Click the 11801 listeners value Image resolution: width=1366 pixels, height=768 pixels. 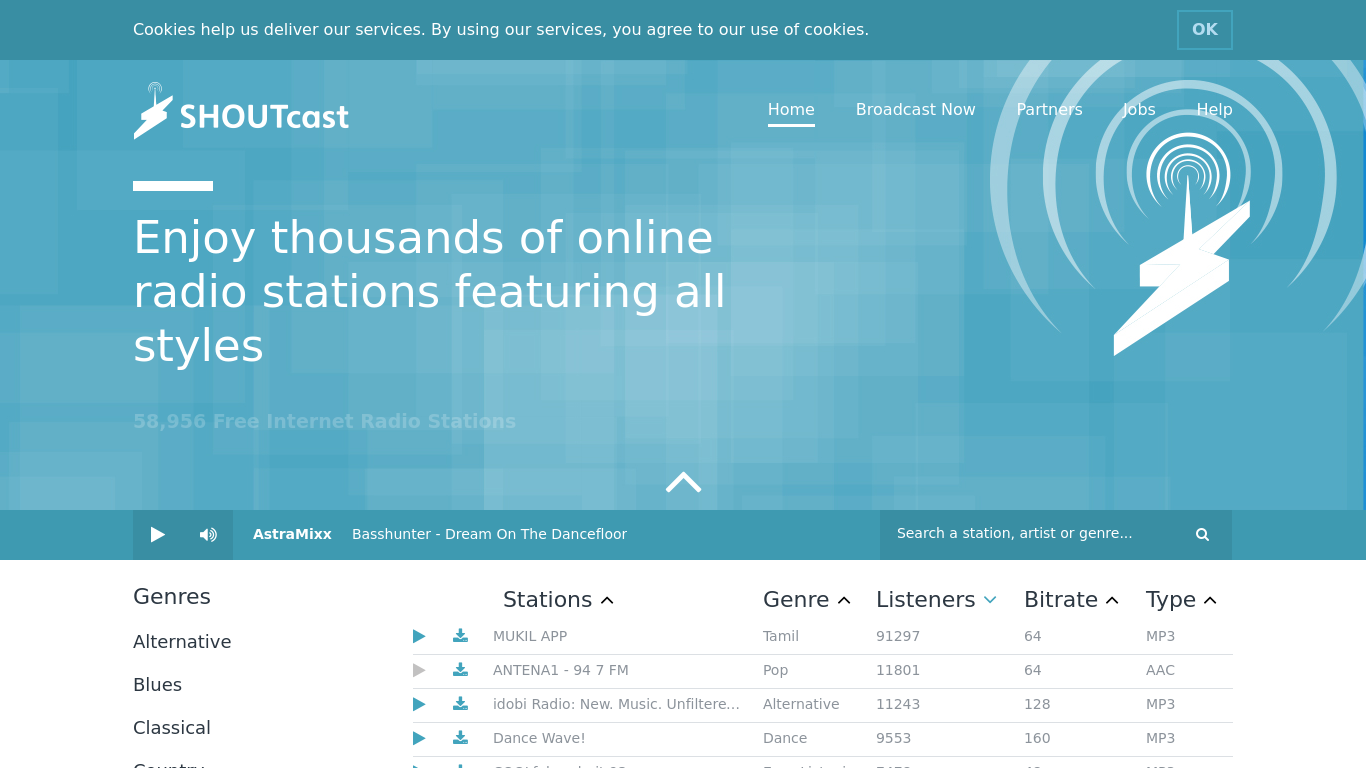tap(898, 670)
